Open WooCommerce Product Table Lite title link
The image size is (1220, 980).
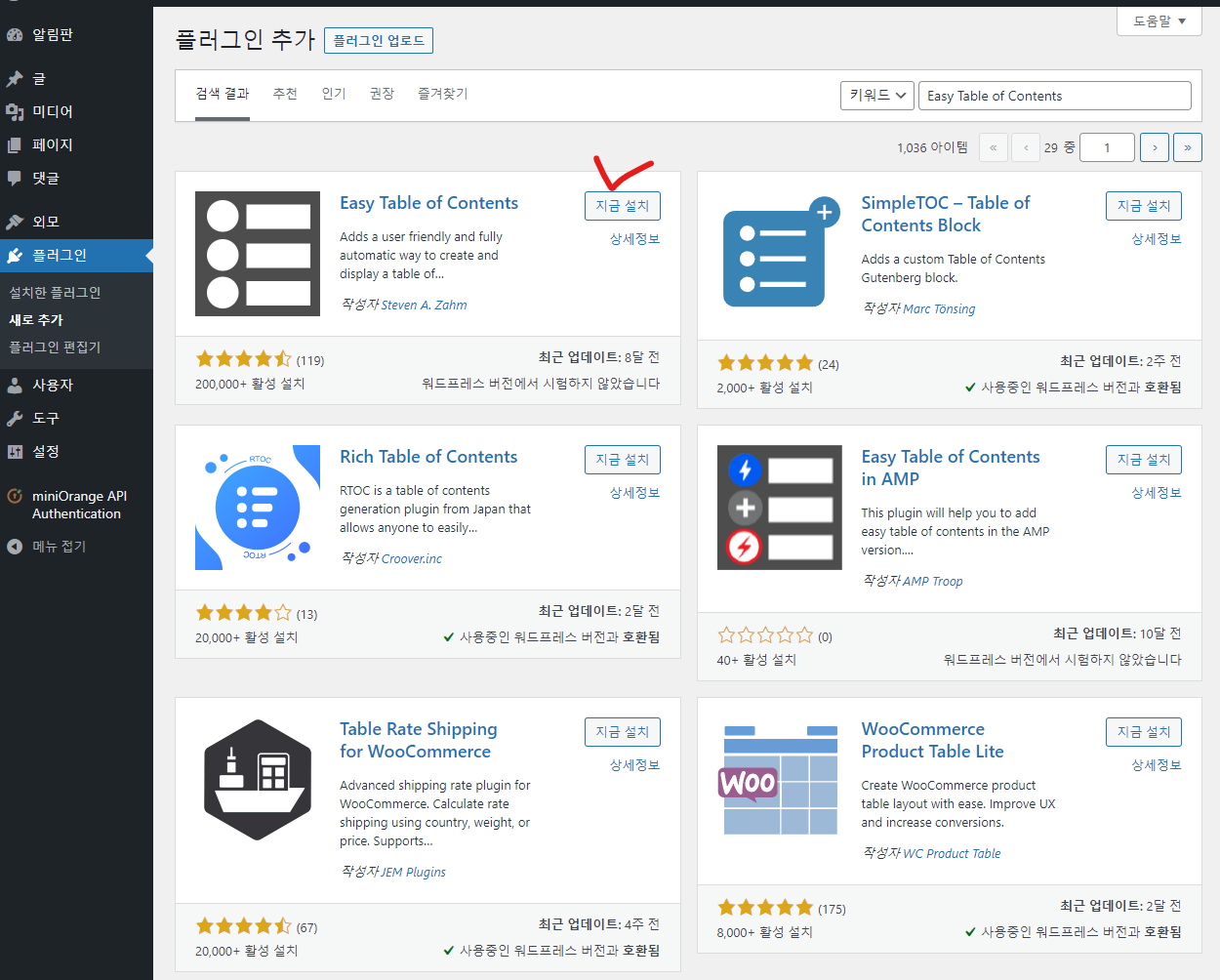[932, 740]
